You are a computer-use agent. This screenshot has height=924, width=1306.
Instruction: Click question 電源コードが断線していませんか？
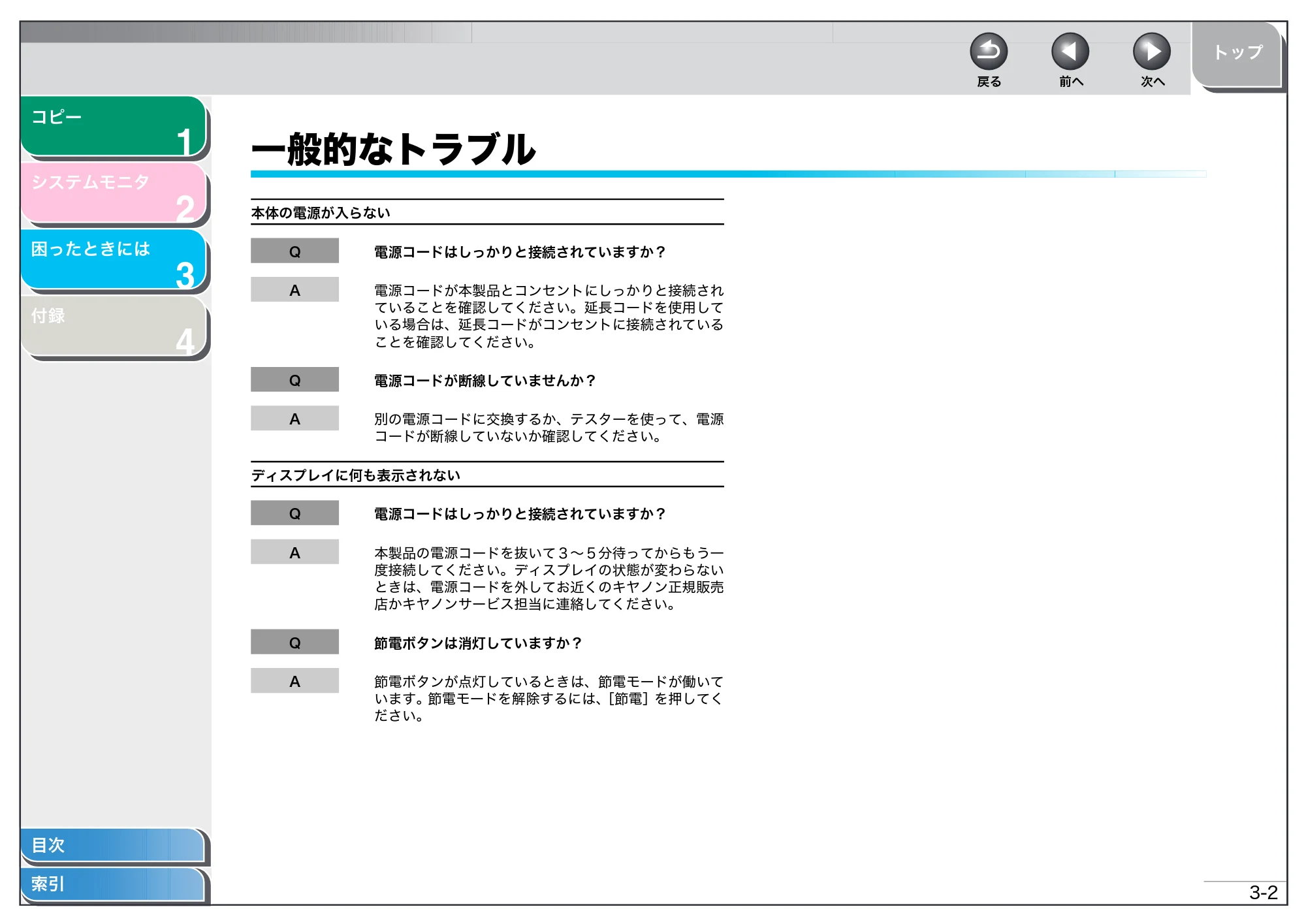pos(485,381)
